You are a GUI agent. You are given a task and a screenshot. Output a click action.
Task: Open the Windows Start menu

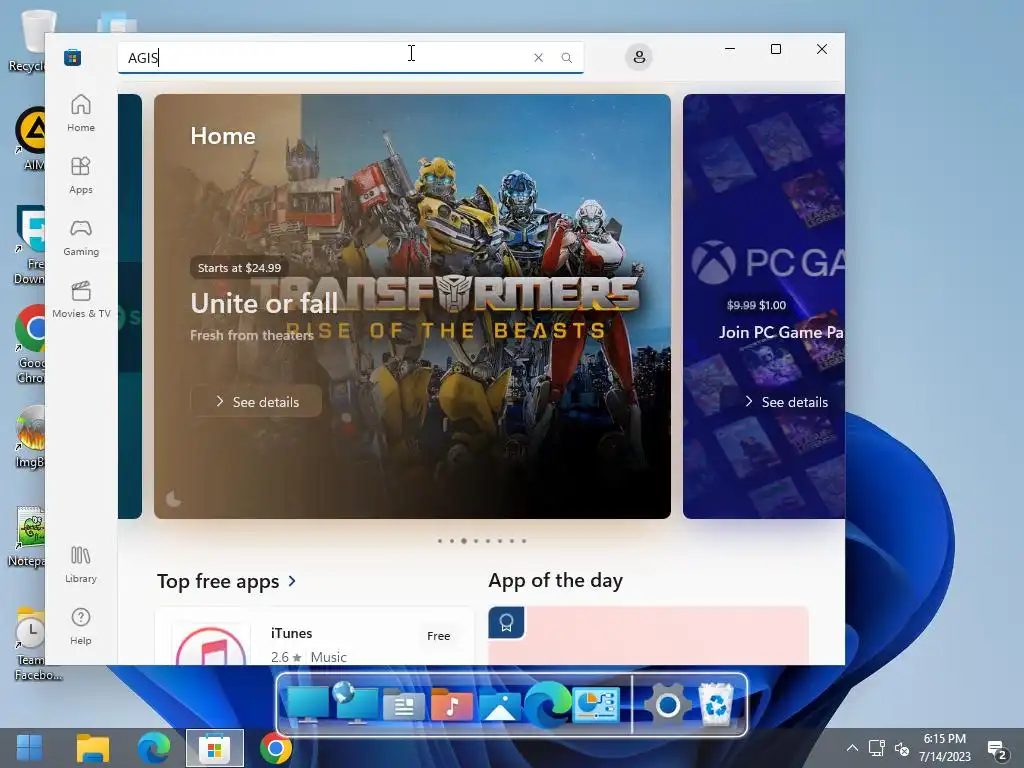(x=29, y=748)
